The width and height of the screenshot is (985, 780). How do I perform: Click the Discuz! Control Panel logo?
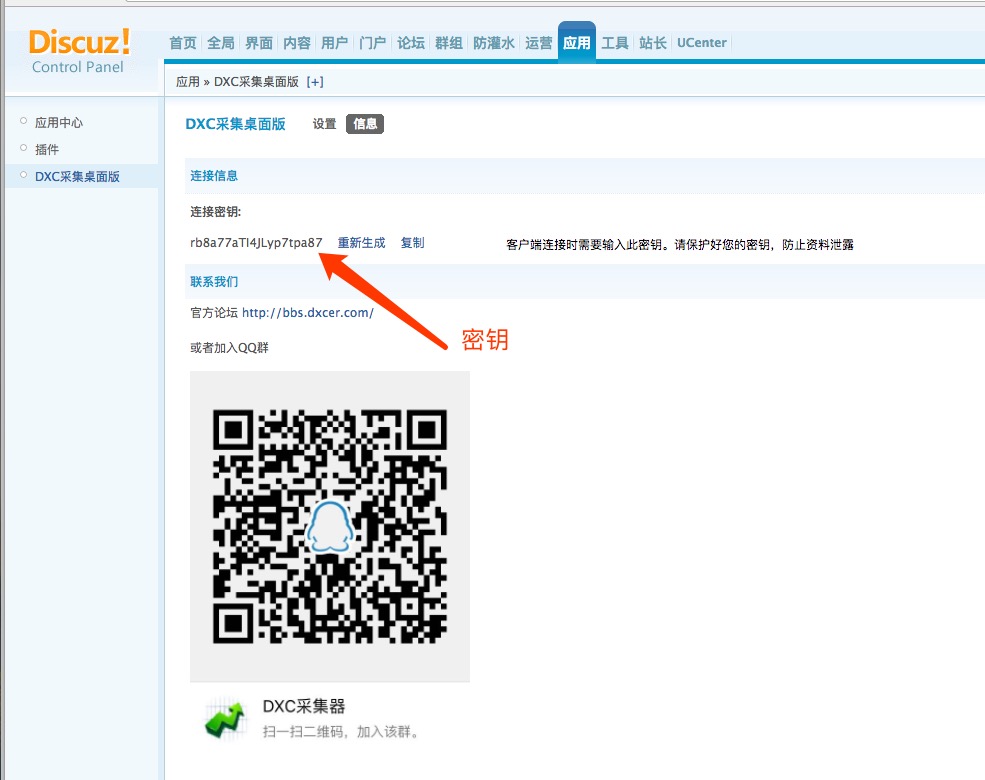pos(79,51)
